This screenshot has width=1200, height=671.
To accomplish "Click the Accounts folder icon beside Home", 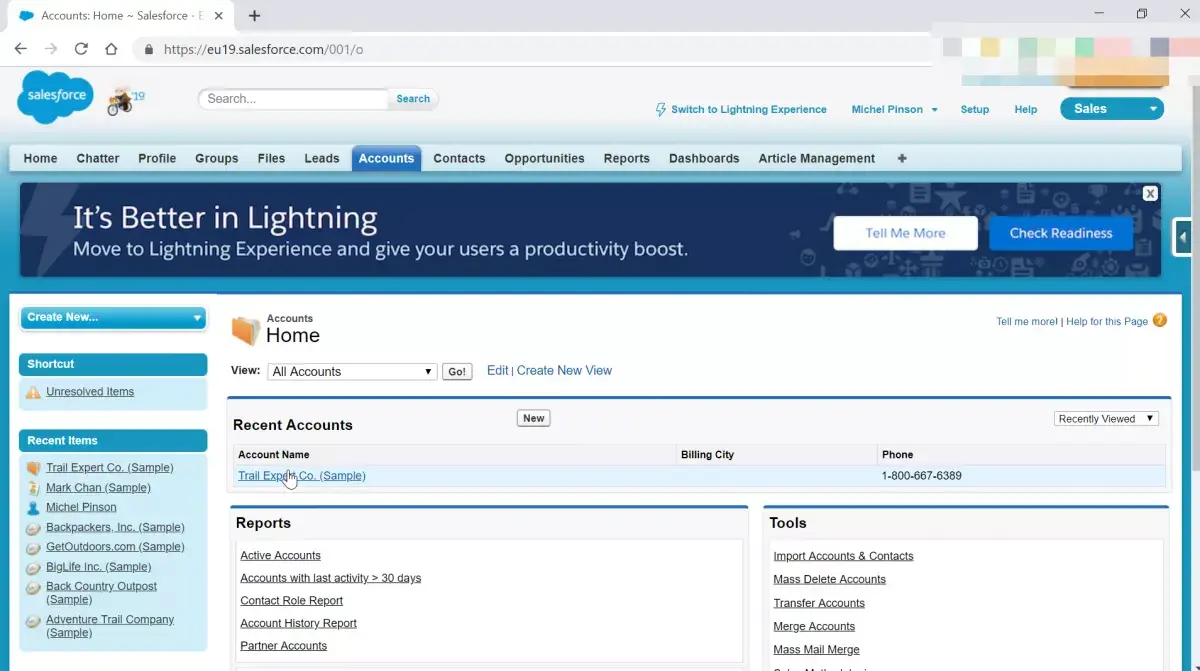I will pyautogui.click(x=245, y=330).
